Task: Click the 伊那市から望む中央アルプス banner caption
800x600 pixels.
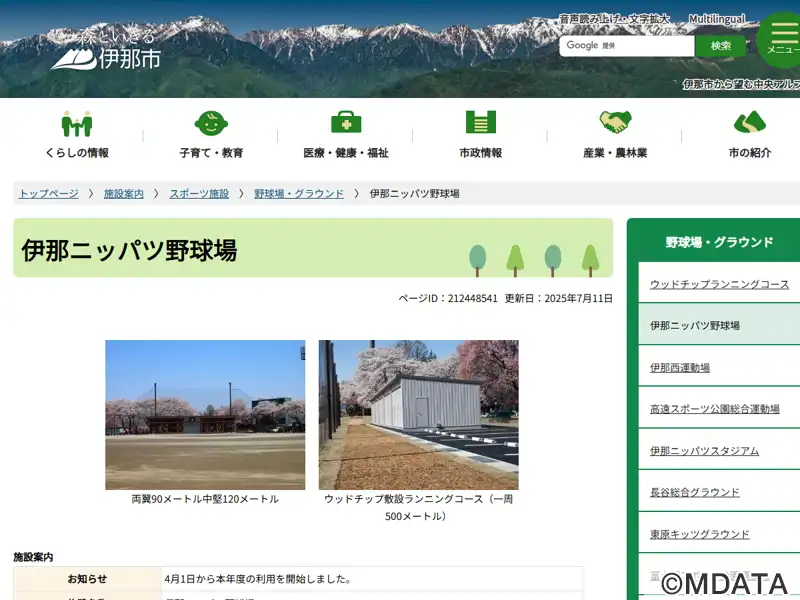Action: click(741, 84)
